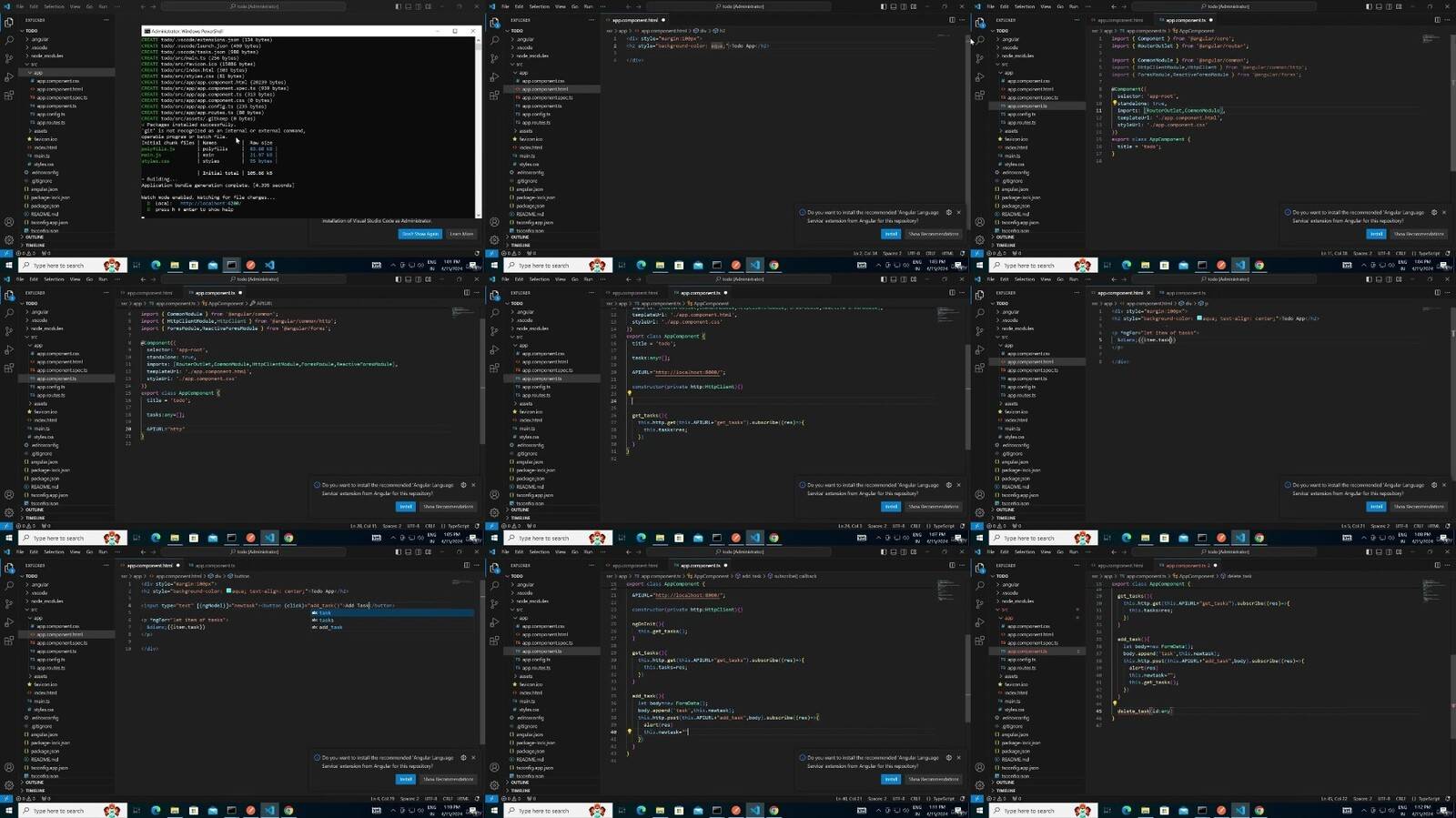This screenshot has width=1456, height=818.
Task: Click the active PowerShell icon on the taskbar
Action: (232, 266)
